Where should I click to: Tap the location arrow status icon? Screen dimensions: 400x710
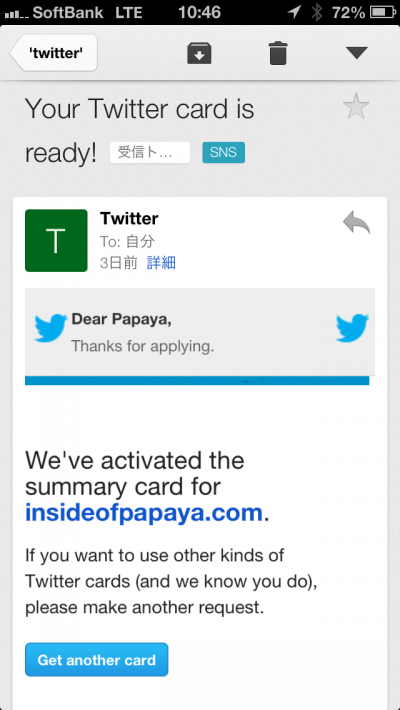pyautogui.click(x=294, y=12)
